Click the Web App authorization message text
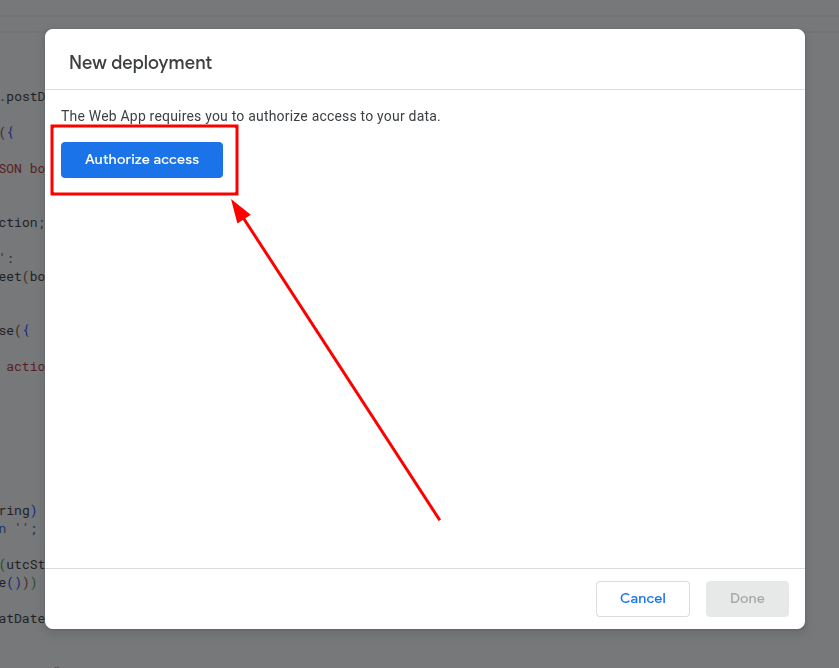Image resolution: width=839 pixels, height=668 pixels. click(x=250, y=116)
